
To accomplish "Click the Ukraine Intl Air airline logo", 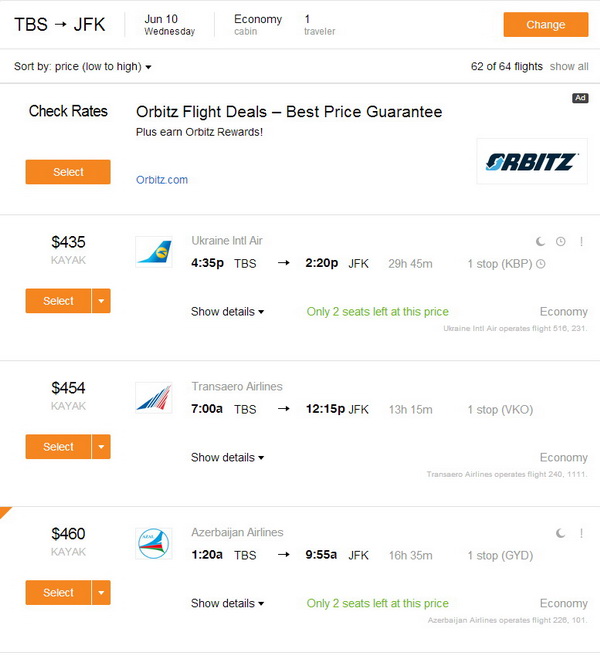I will click(x=154, y=252).
